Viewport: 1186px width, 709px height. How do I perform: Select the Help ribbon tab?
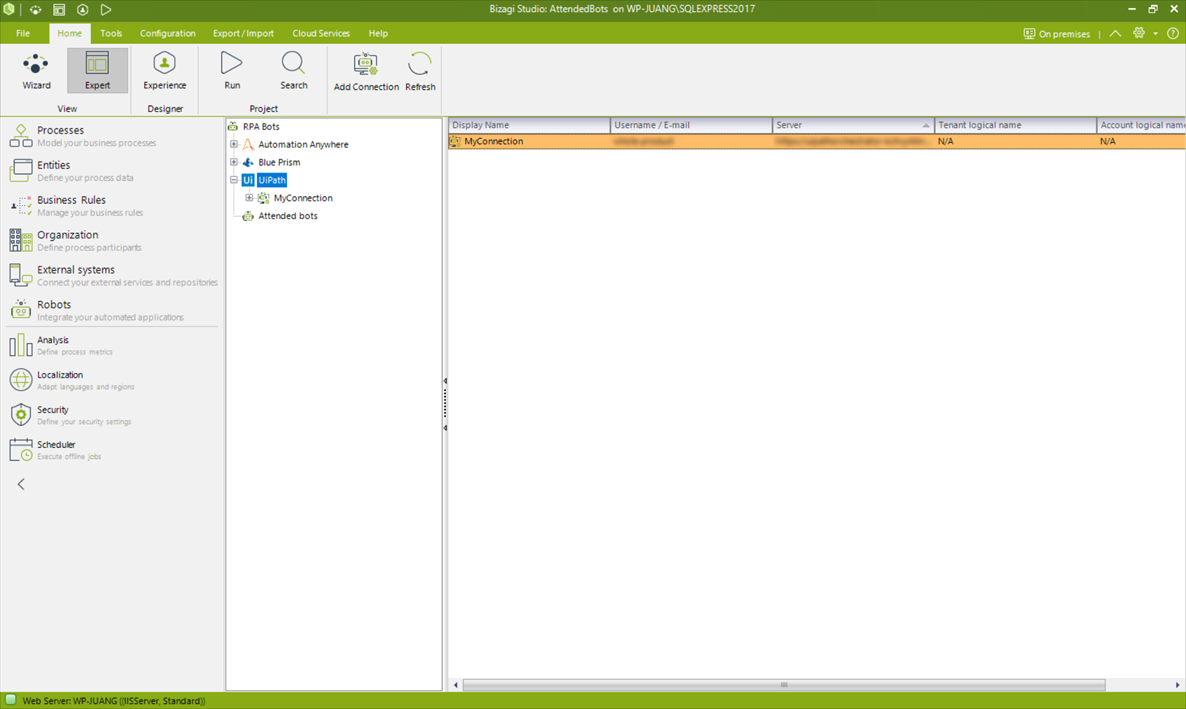378,33
